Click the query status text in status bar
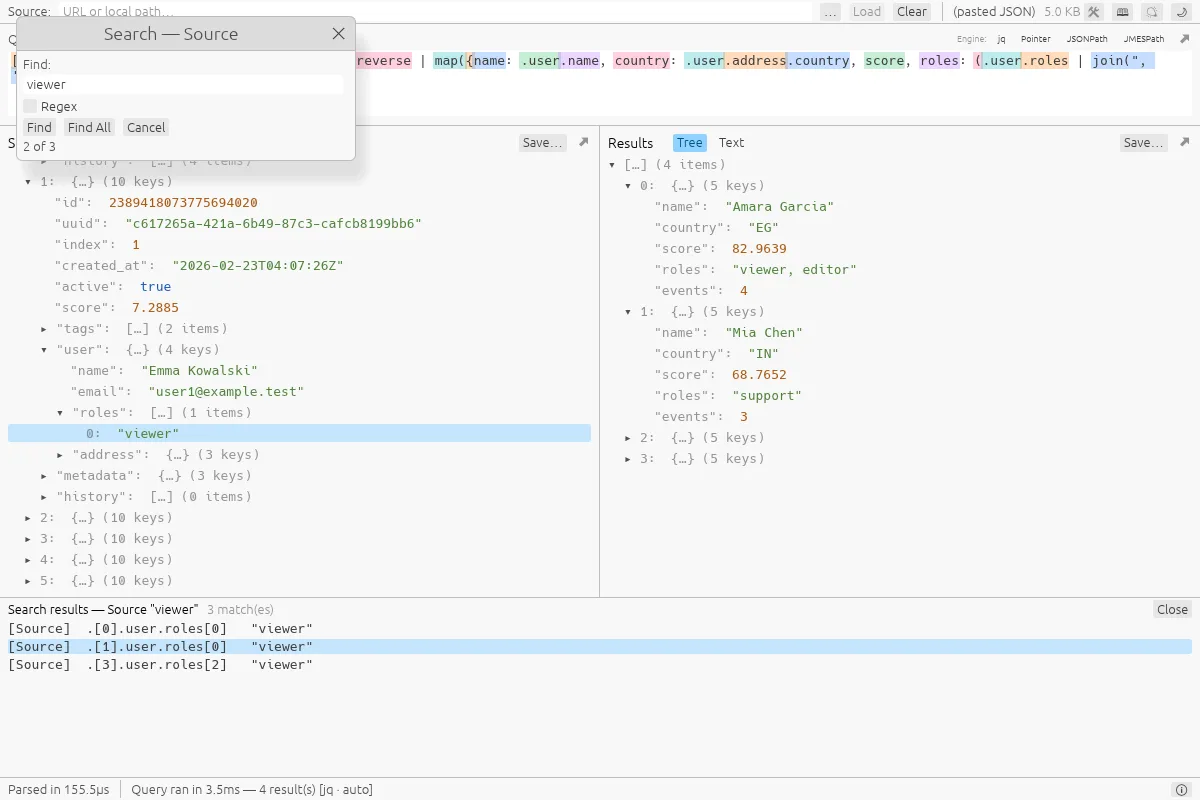 252,790
